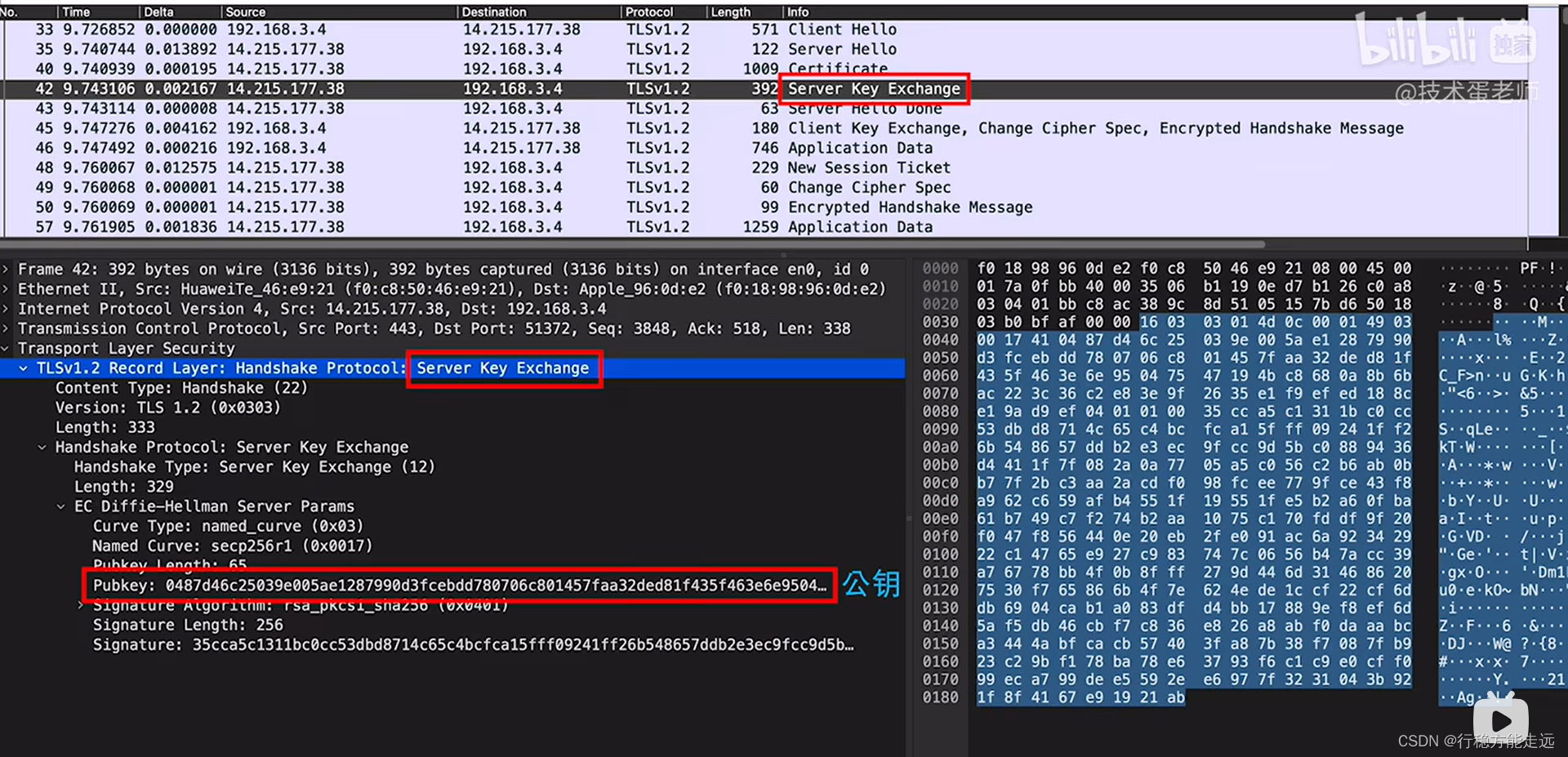Select packet 49 Change Cipher Spec
This screenshot has width=1568, height=757.
click(x=764, y=187)
